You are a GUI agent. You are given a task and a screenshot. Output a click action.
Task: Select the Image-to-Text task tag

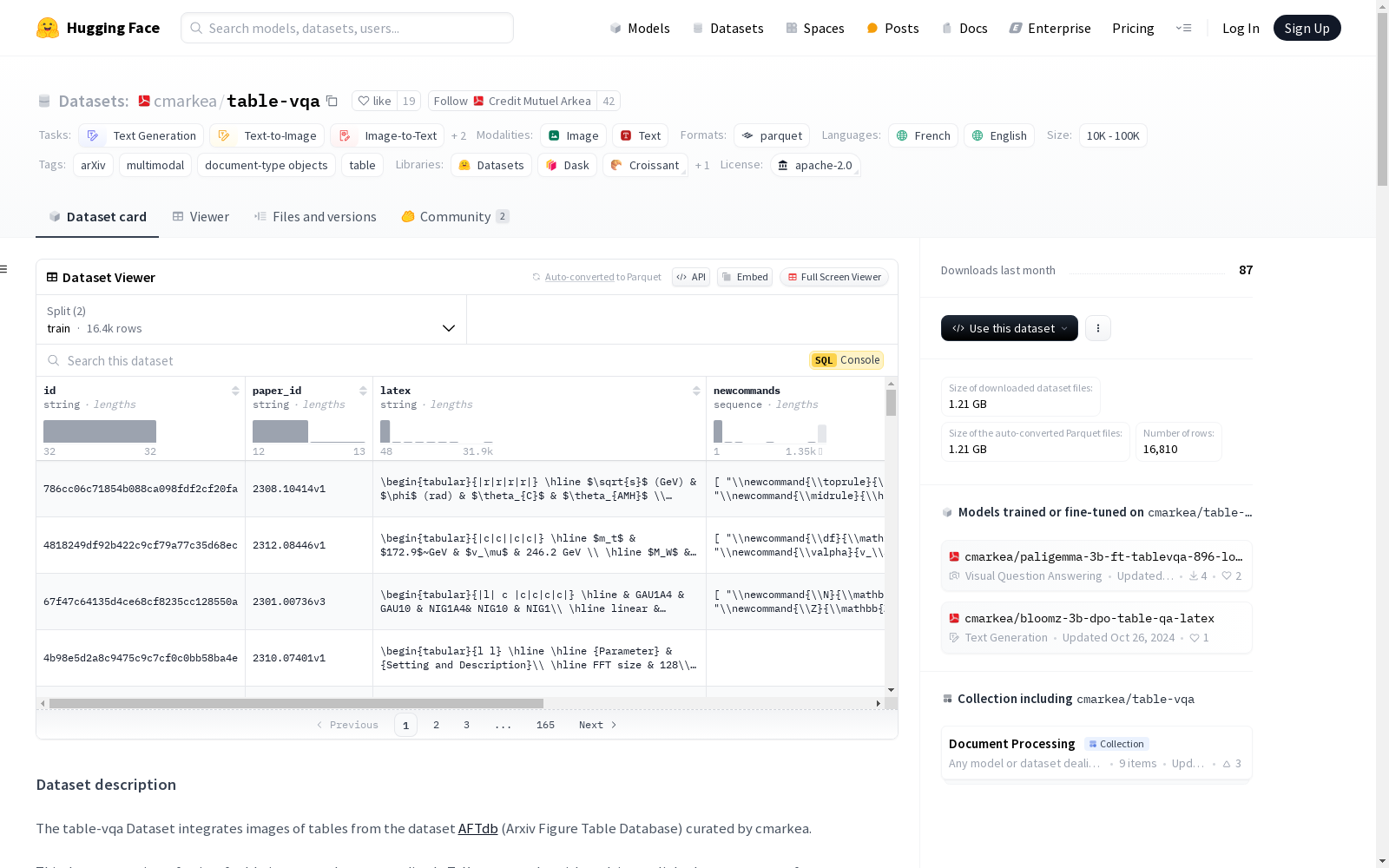[x=387, y=135]
